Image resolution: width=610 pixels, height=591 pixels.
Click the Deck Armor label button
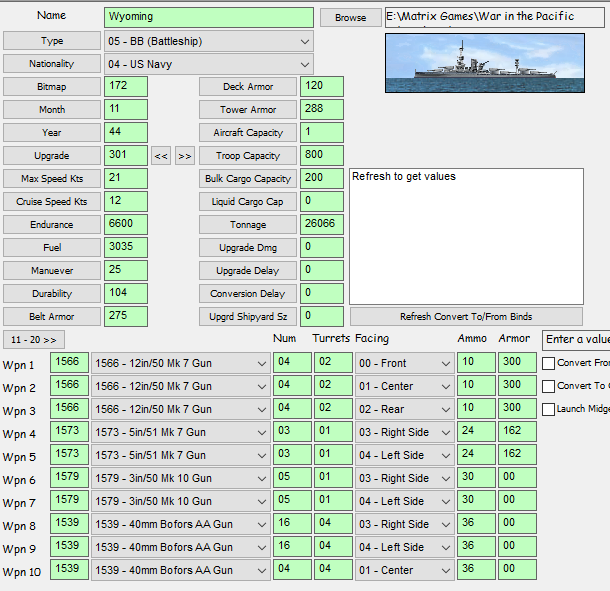pos(248,87)
